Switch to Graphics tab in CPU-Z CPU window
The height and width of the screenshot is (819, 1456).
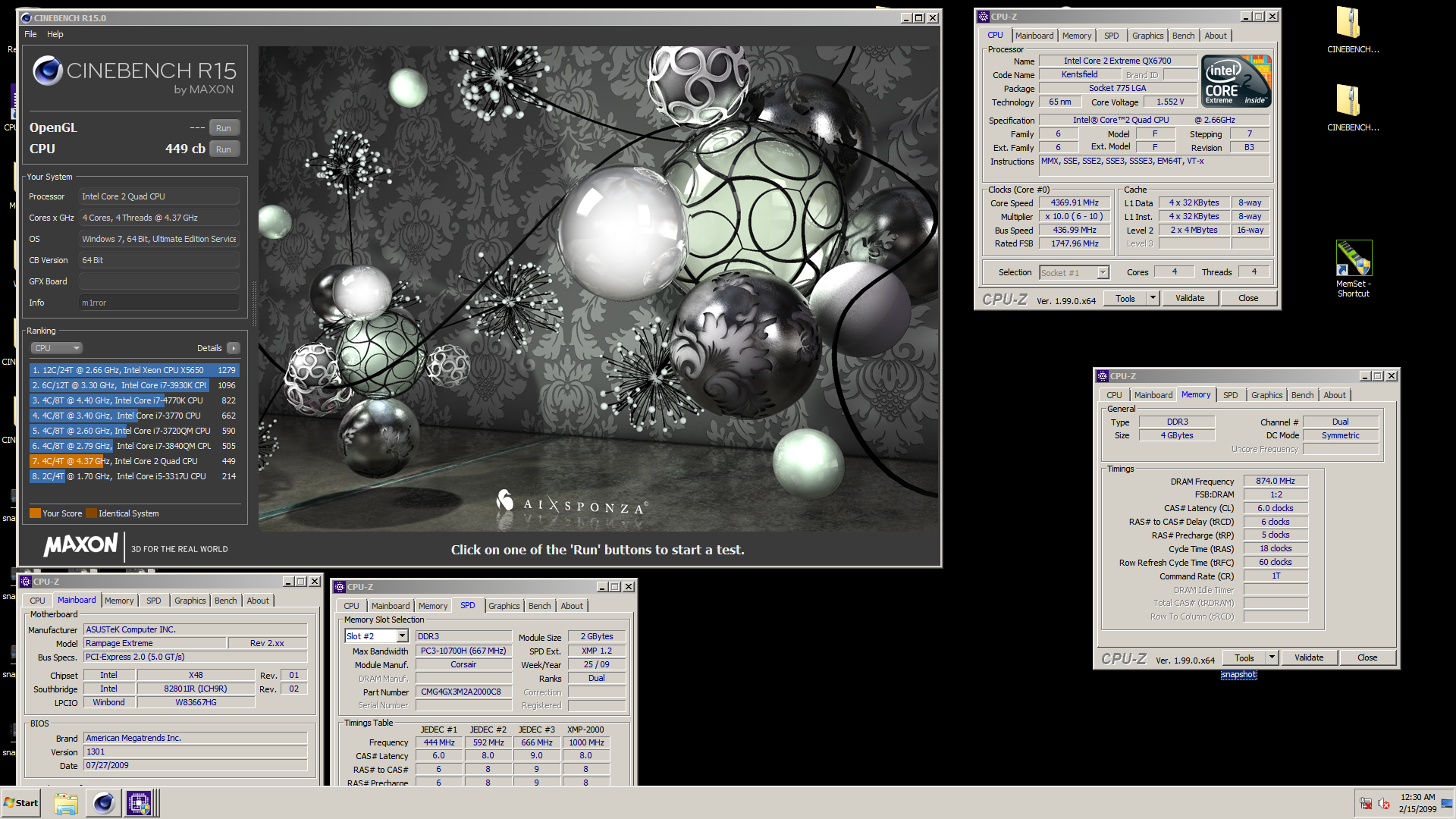point(1147,36)
